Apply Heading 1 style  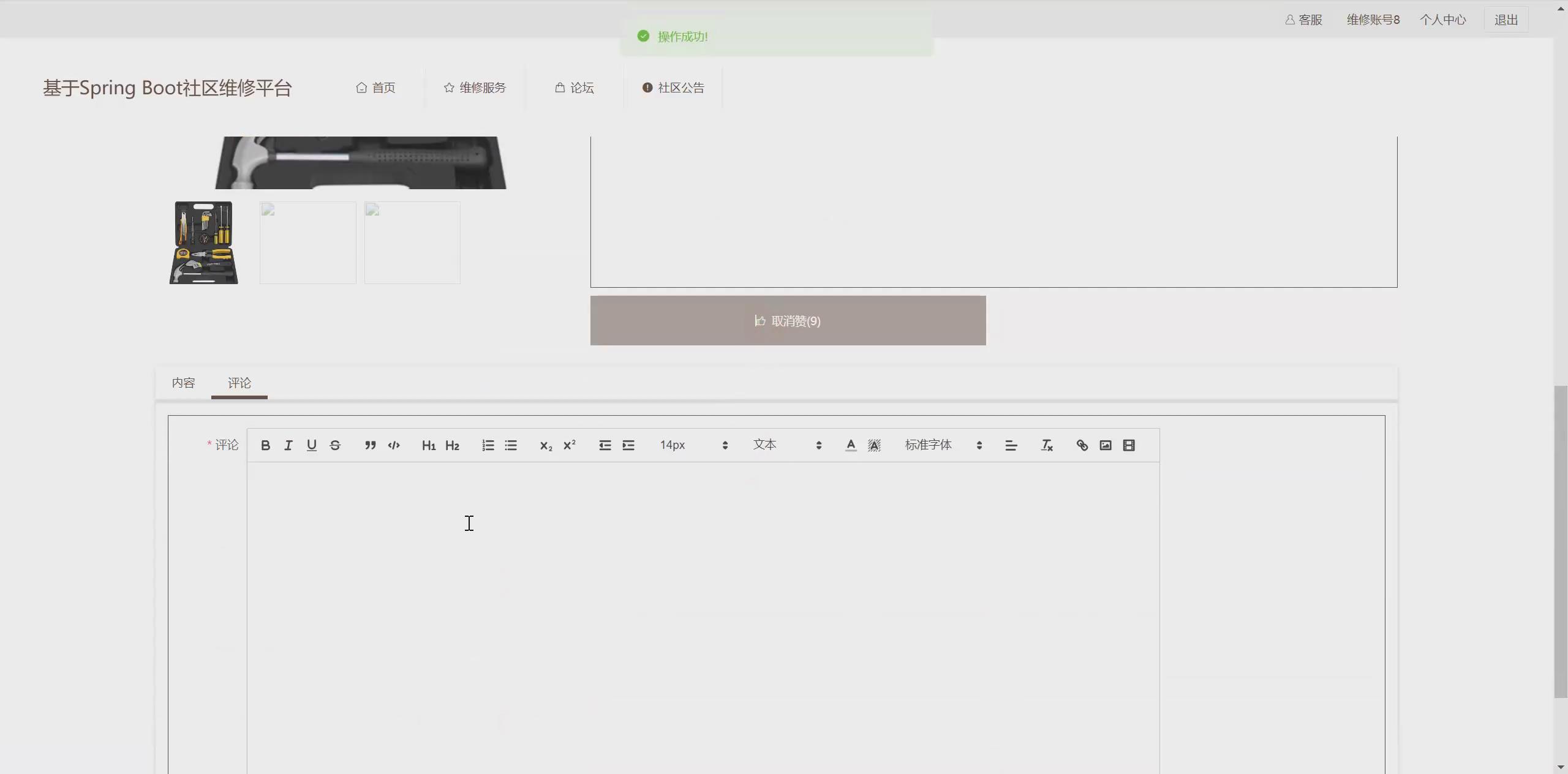(429, 445)
